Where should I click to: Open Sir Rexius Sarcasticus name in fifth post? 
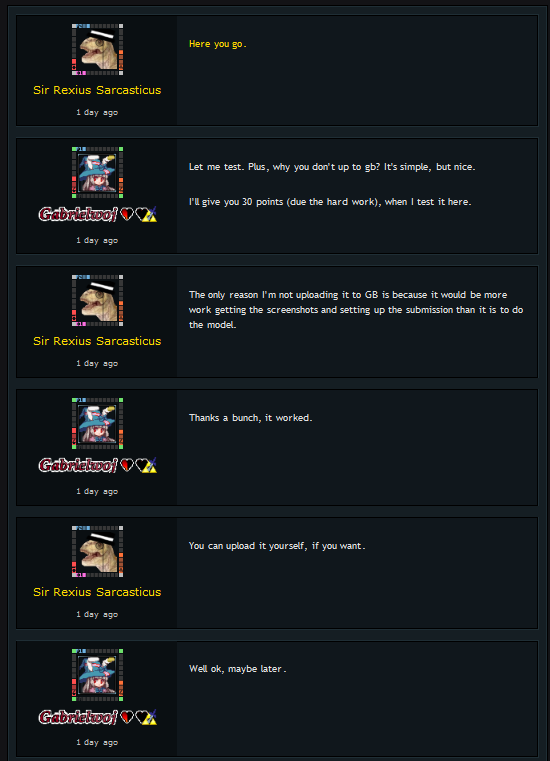click(x=97, y=592)
